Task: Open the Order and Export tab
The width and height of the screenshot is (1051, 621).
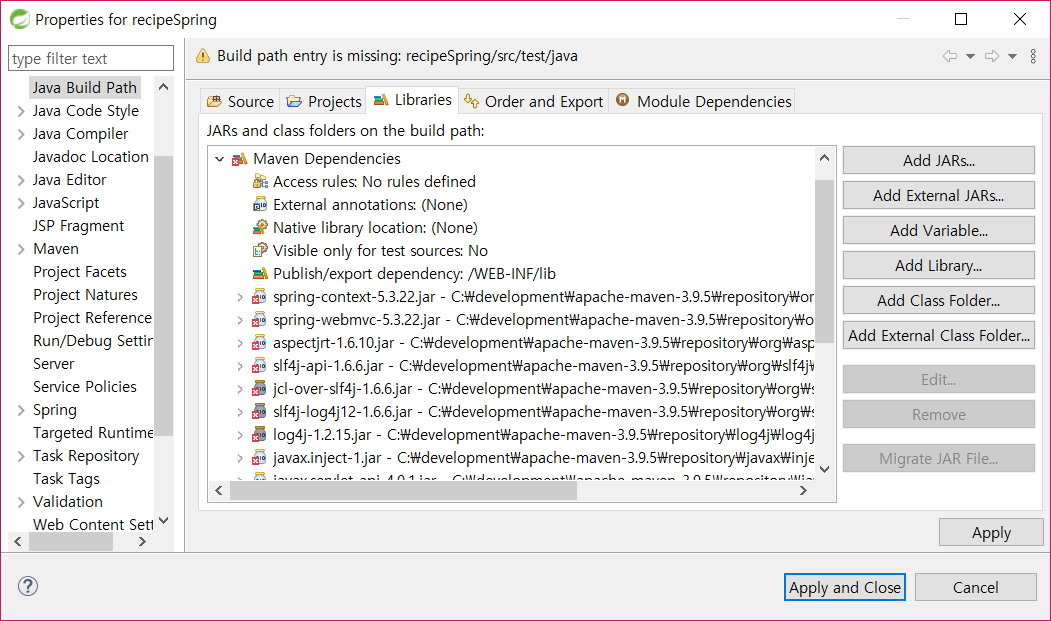Action: tap(534, 101)
